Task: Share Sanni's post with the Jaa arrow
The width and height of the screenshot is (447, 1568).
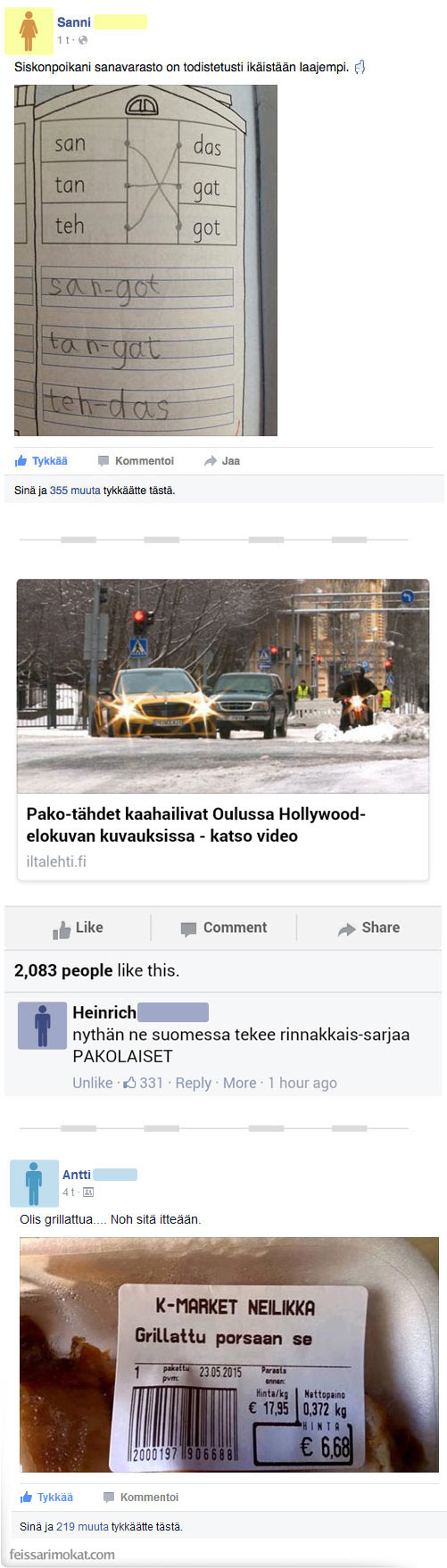Action: (222, 461)
